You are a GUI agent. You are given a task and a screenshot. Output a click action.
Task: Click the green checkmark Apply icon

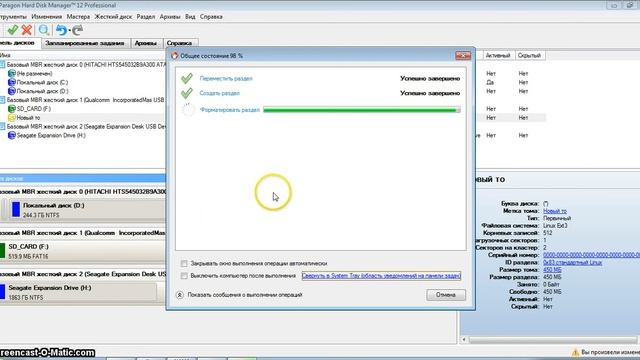(13, 30)
